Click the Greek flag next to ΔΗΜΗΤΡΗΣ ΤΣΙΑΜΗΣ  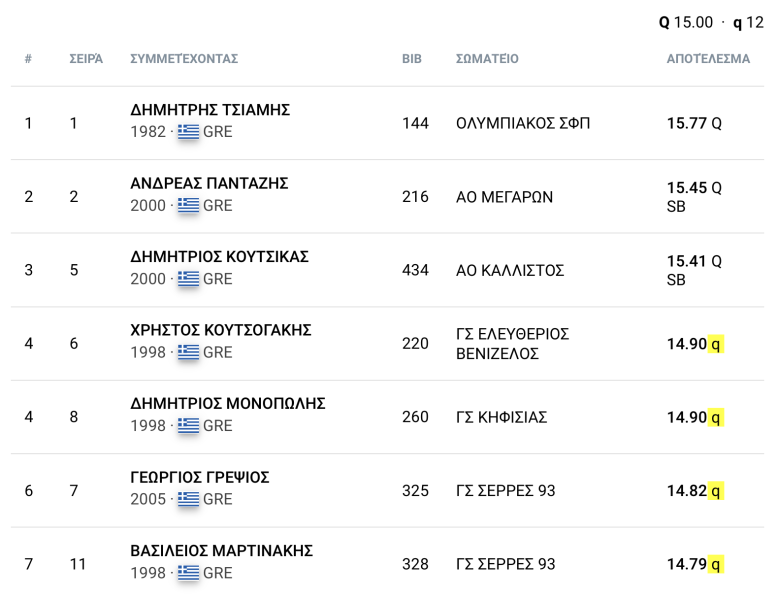coord(188,132)
